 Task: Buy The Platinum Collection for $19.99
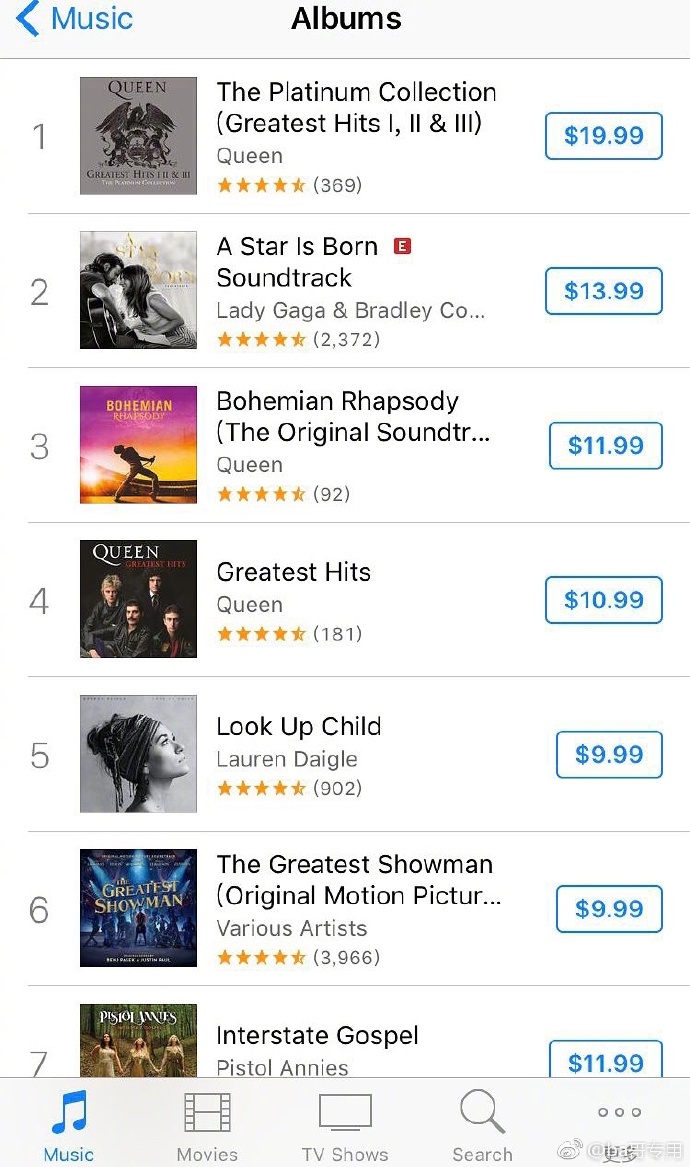pyautogui.click(x=603, y=136)
